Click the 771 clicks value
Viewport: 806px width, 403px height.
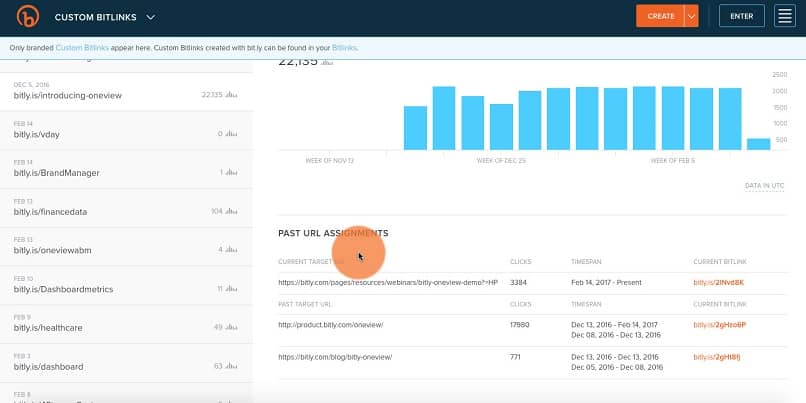515,357
